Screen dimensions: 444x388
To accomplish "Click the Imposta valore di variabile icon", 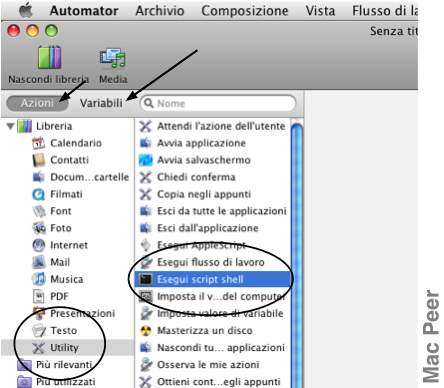I will pos(146,313).
